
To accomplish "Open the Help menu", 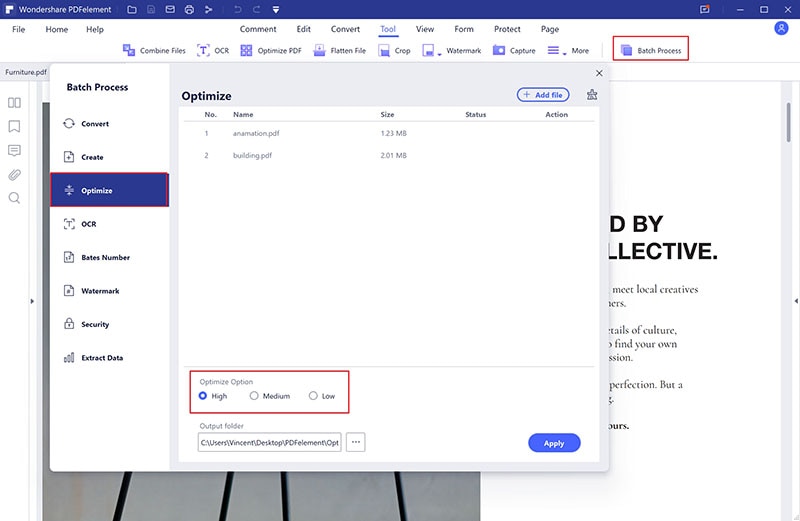I will click(95, 29).
